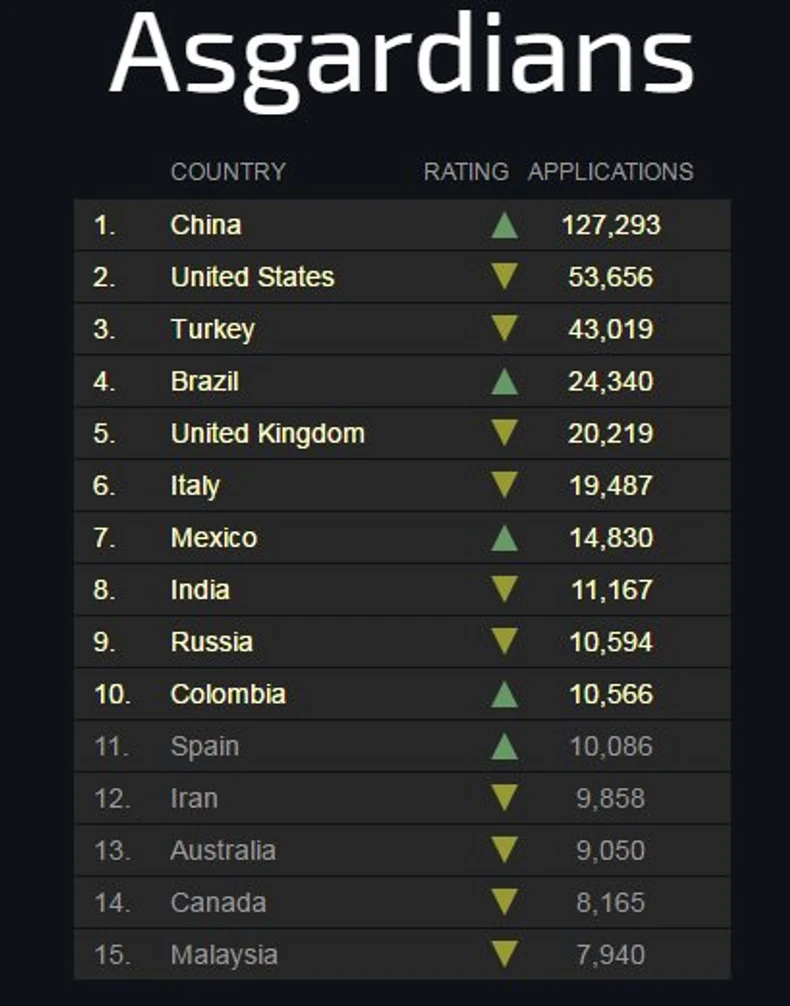This screenshot has height=1006, width=790.
Task: Click Turkey's yellow down rating arrow
Action: (505, 329)
